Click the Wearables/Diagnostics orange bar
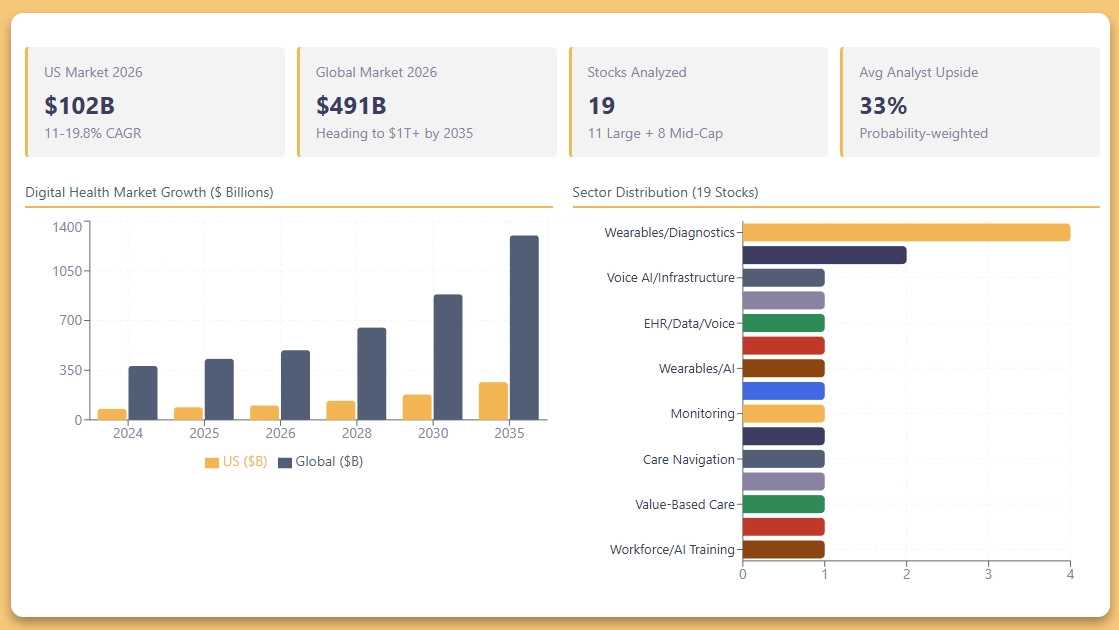The height and width of the screenshot is (630, 1119). [906, 233]
